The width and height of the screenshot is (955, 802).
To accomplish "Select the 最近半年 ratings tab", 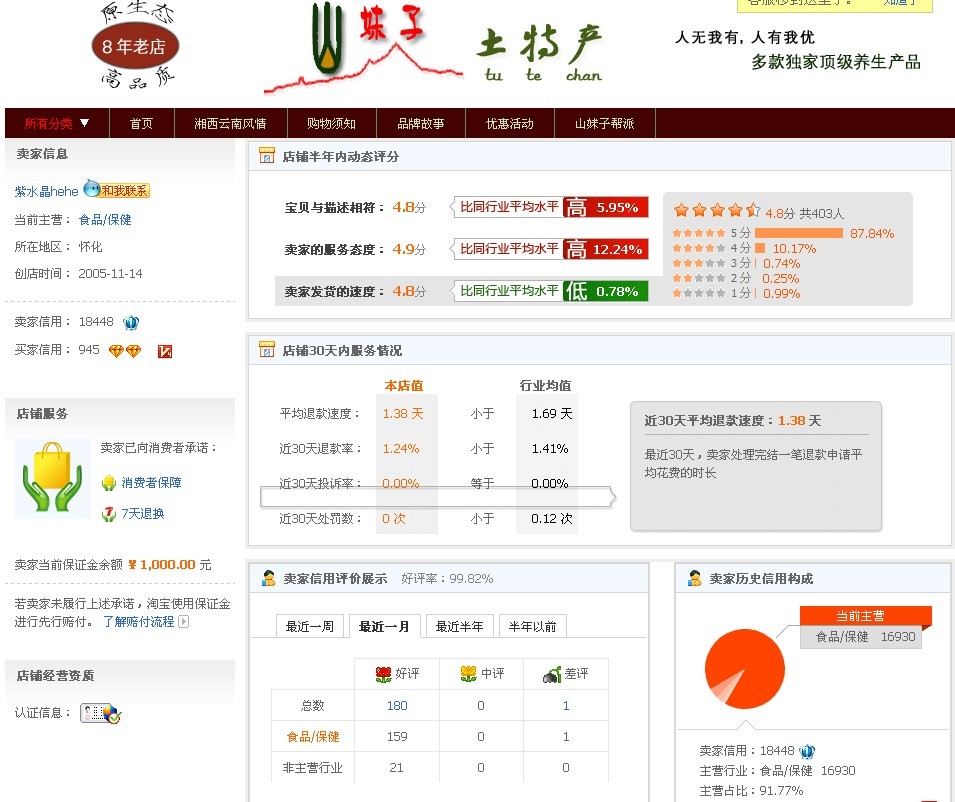I will (459, 626).
